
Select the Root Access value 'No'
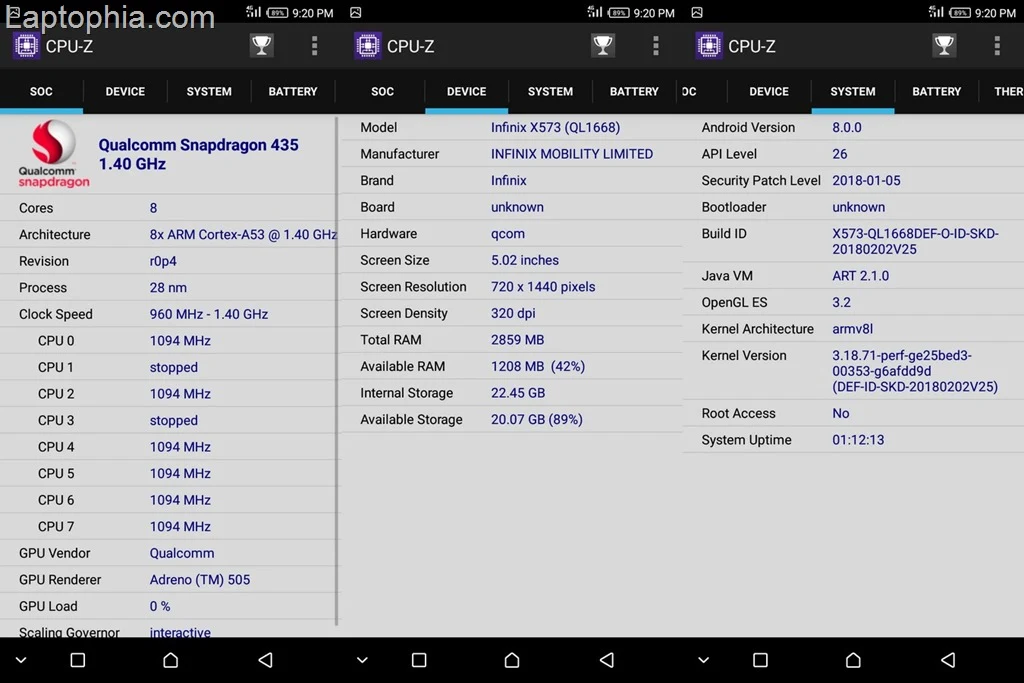click(x=840, y=413)
